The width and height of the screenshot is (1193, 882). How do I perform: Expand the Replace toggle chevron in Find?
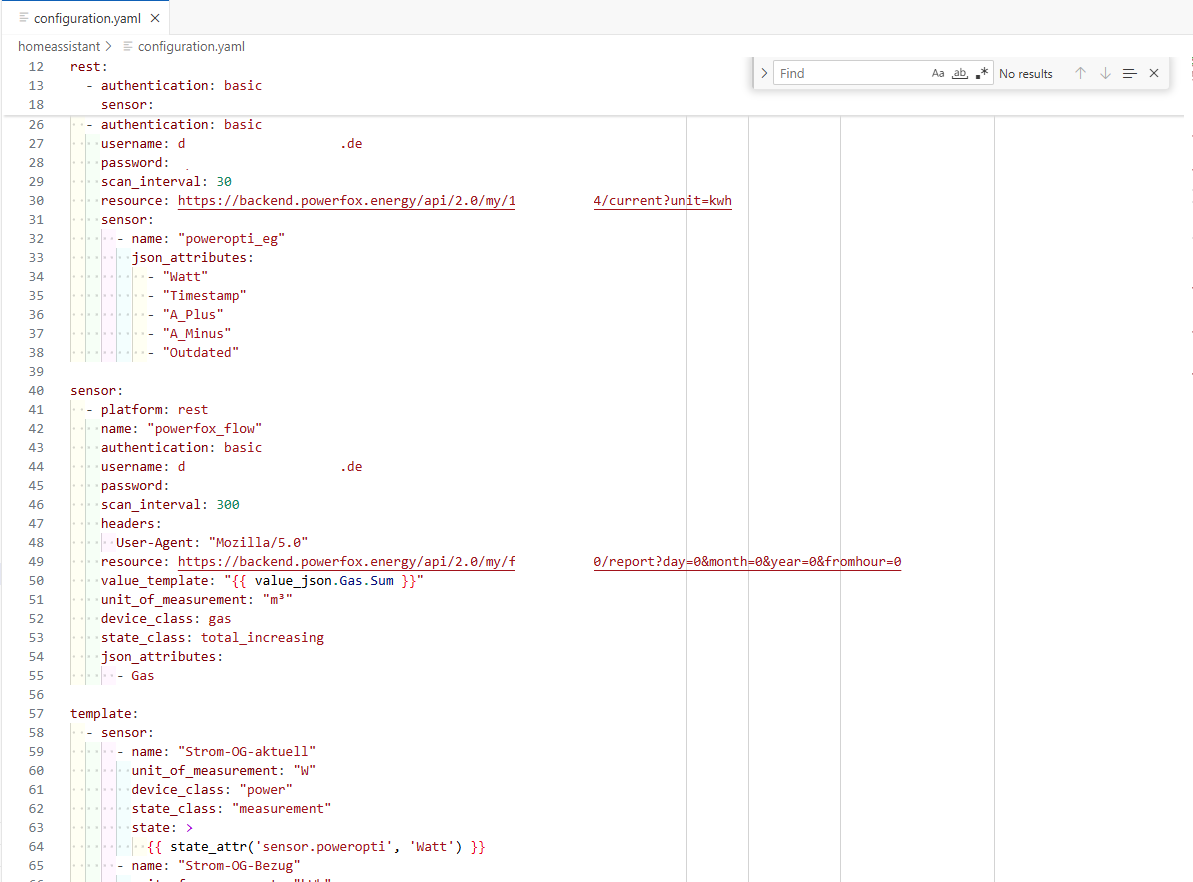764,73
